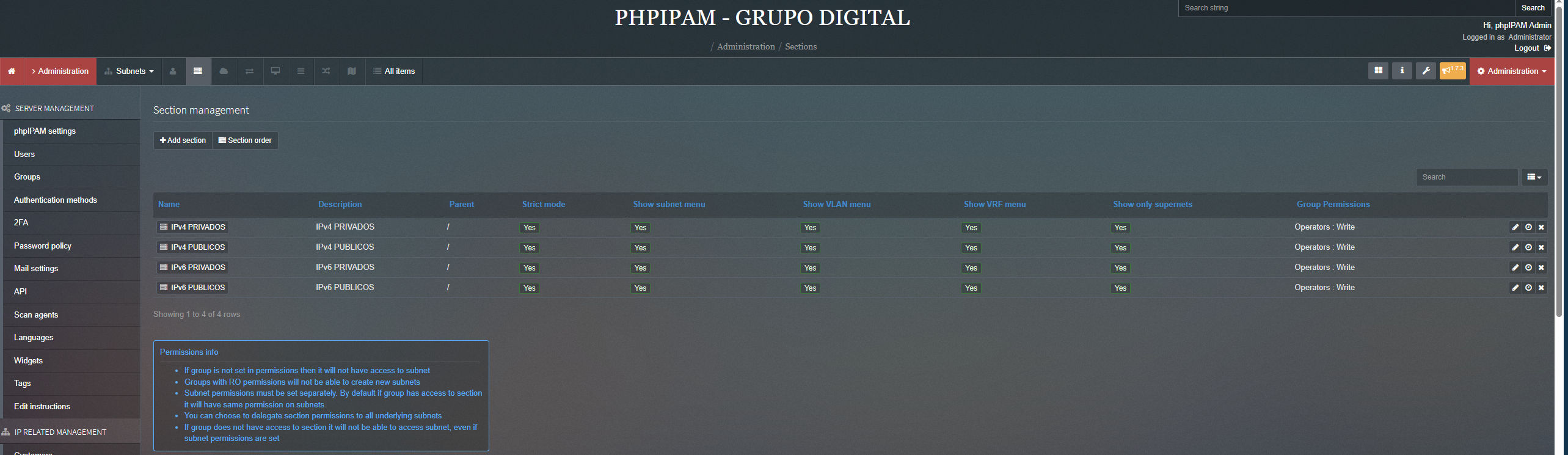Open the shuffle VRF icon
The height and width of the screenshot is (455, 1568).
(326, 71)
